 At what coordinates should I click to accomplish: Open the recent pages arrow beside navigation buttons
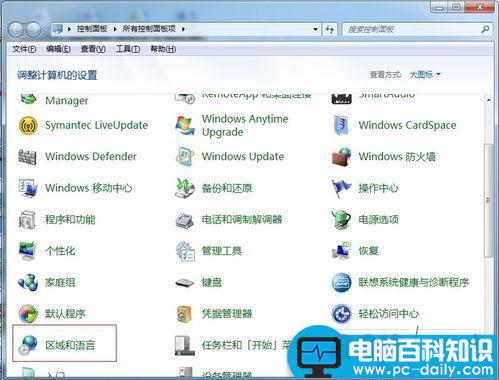pyautogui.click(x=46, y=30)
